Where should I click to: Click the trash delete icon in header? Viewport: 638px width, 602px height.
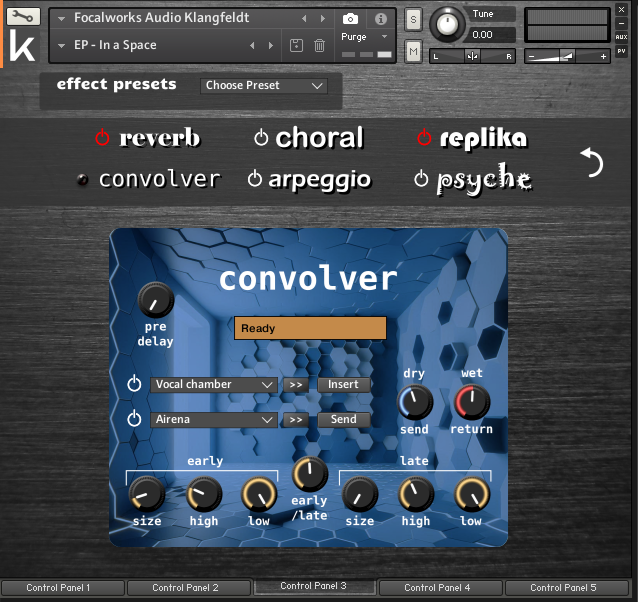[319, 45]
